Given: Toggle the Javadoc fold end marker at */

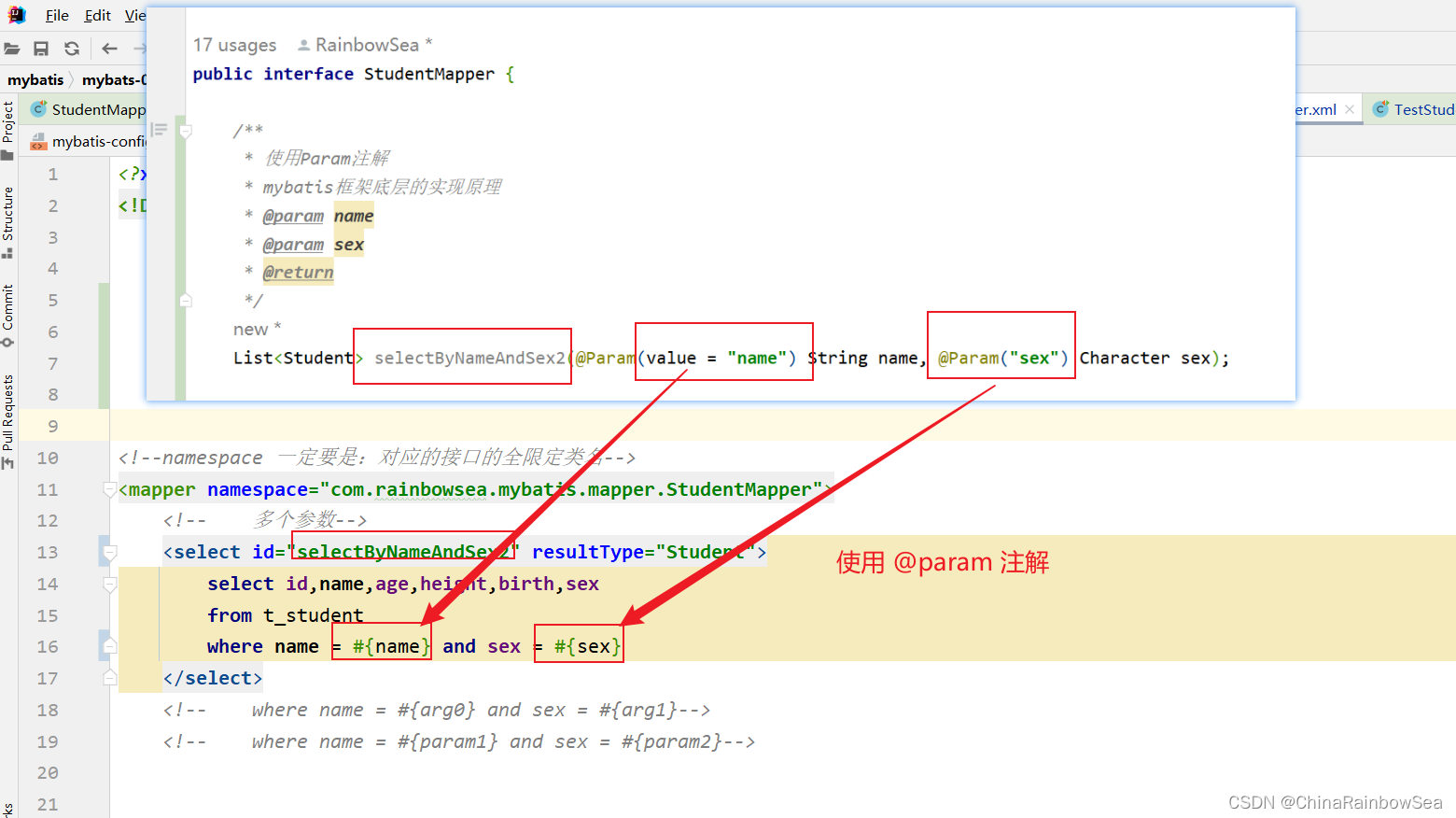Looking at the screenshot, I should pos(186,300).
